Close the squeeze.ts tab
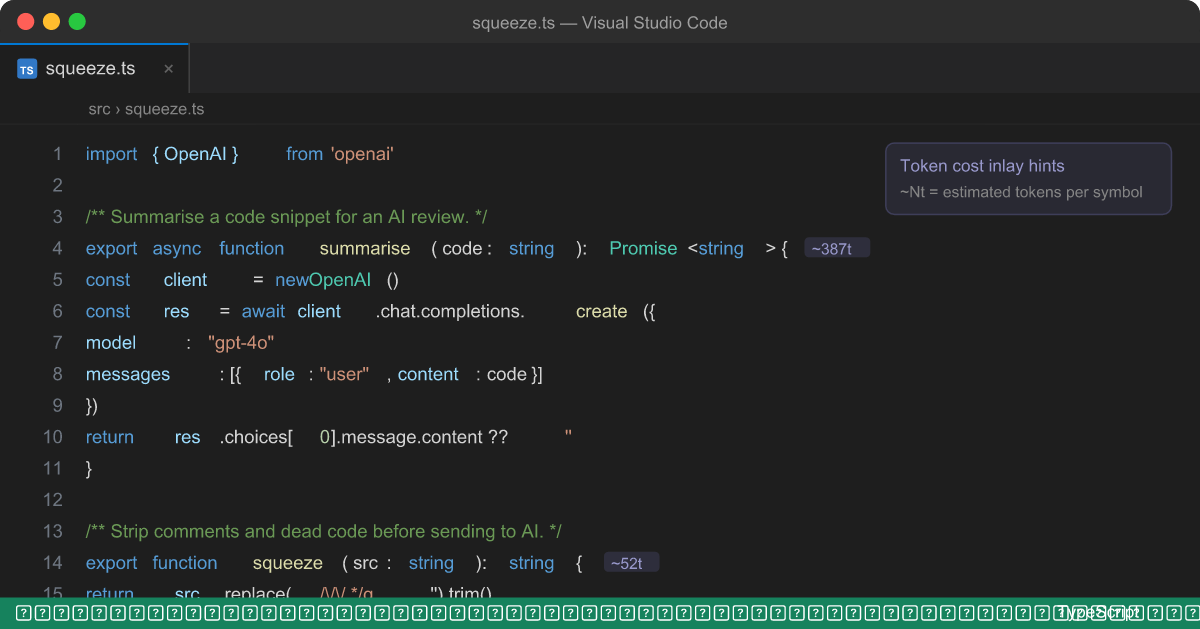 [168, 69]
